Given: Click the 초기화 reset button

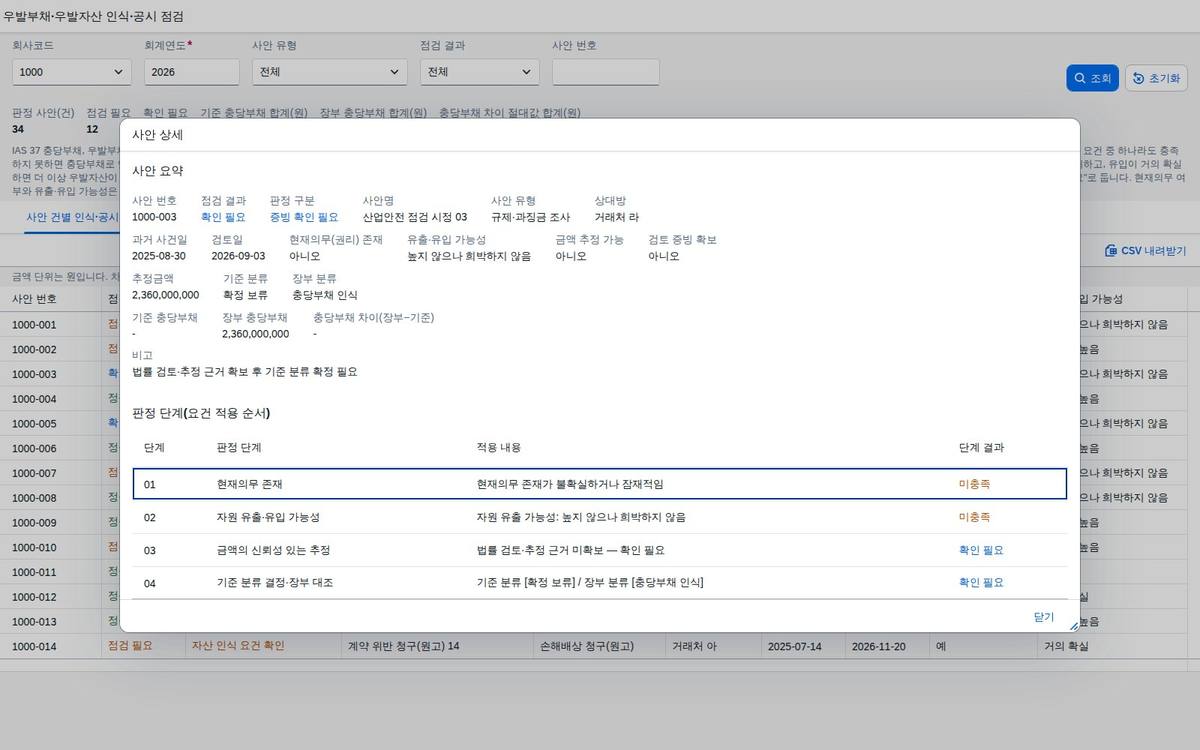Looking at the screenshot, I should click(1156, 78).
